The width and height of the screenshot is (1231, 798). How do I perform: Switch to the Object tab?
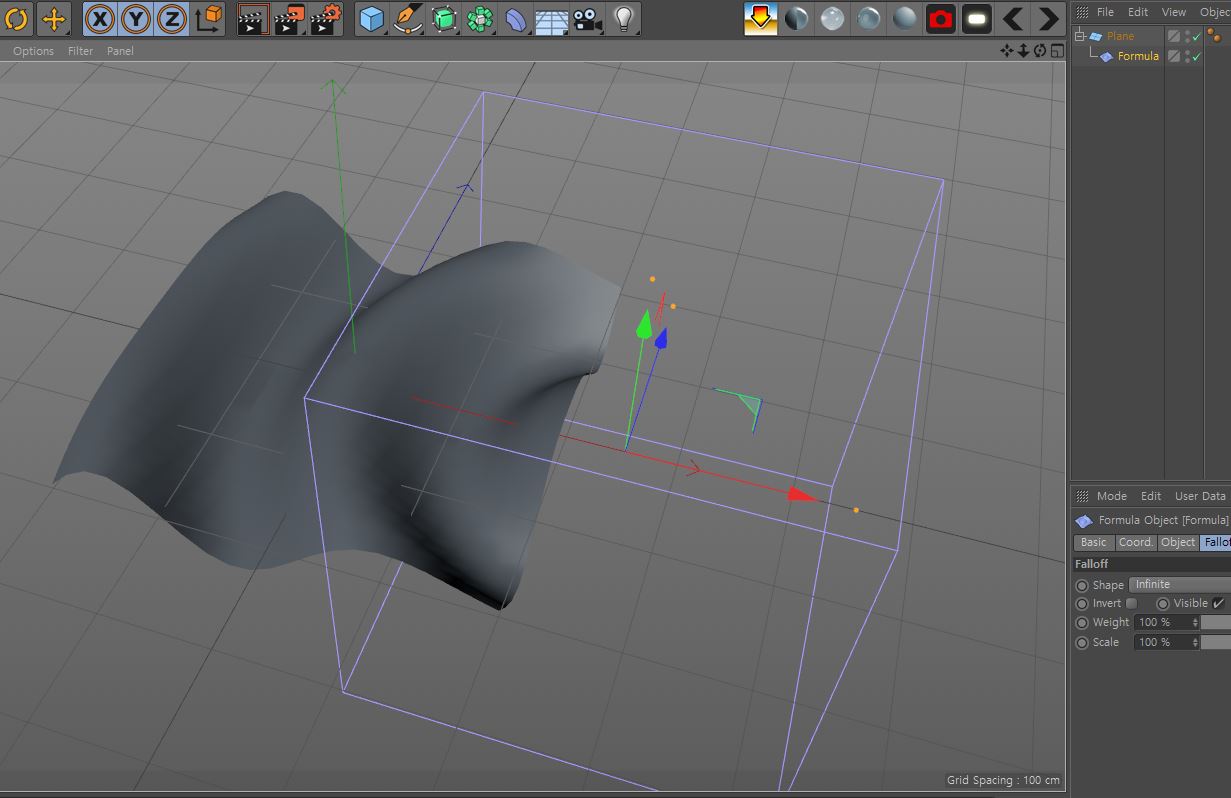click(1178, 542)
